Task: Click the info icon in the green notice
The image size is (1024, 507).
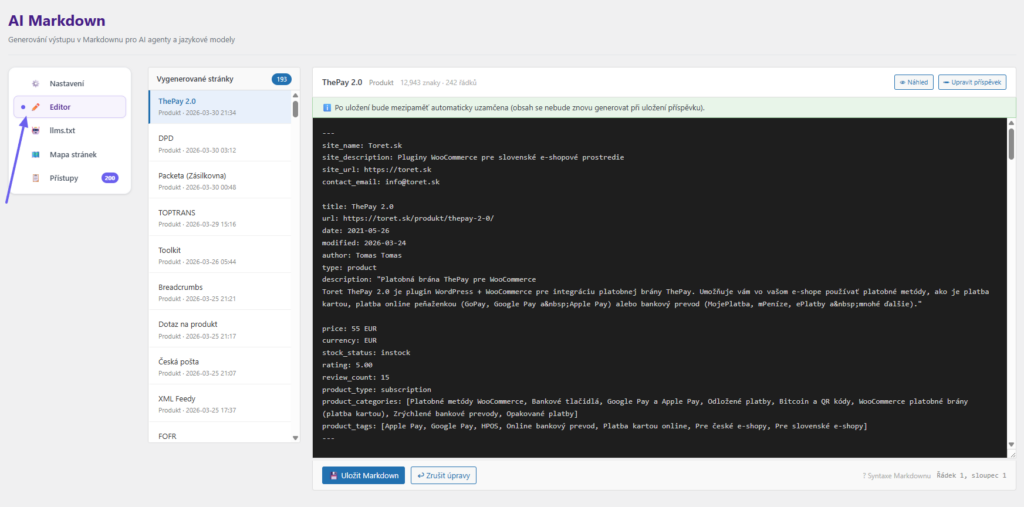Action: pyautogui.click(x=327, y=107)
